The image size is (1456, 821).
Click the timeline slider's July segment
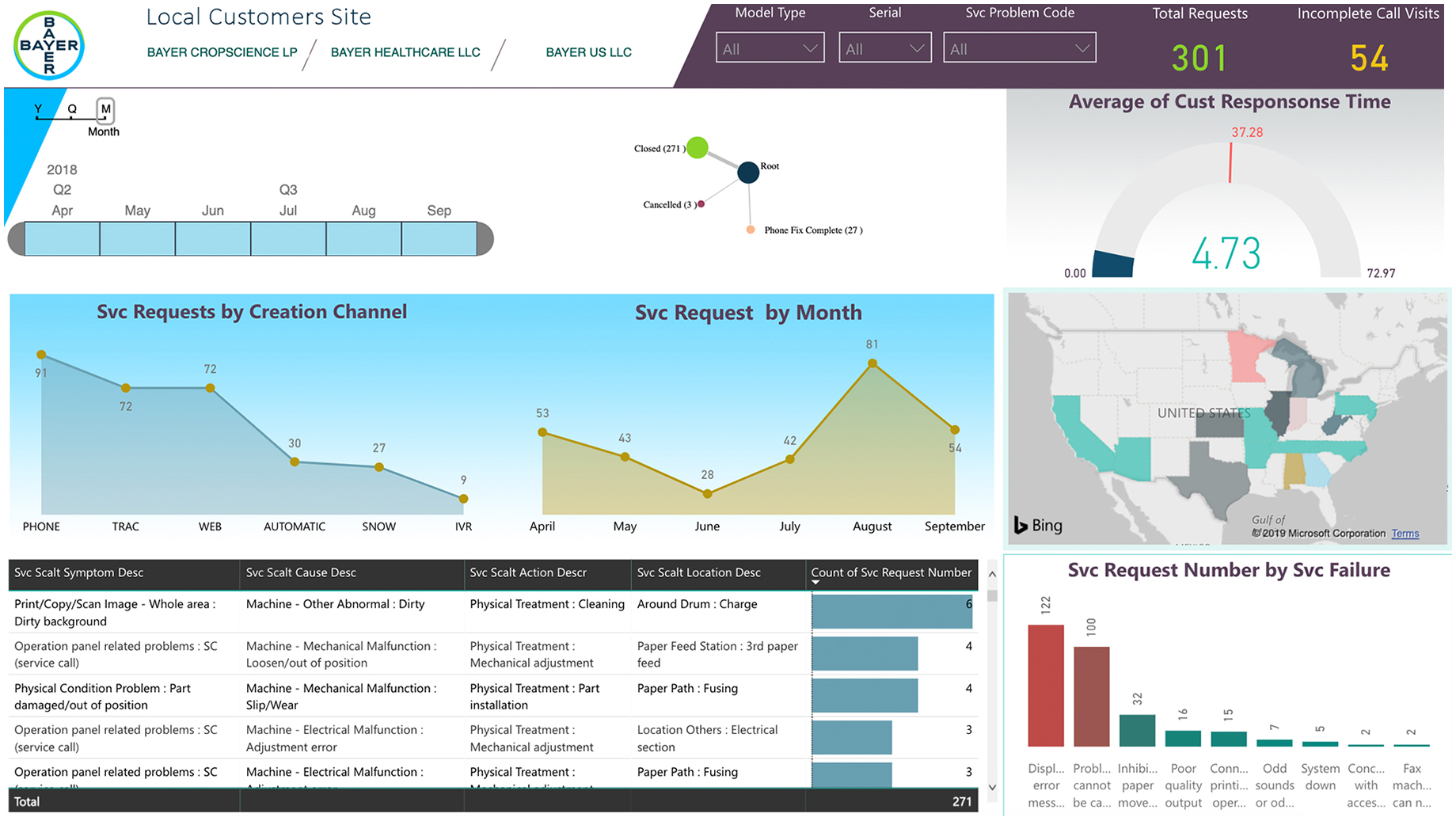288,239
